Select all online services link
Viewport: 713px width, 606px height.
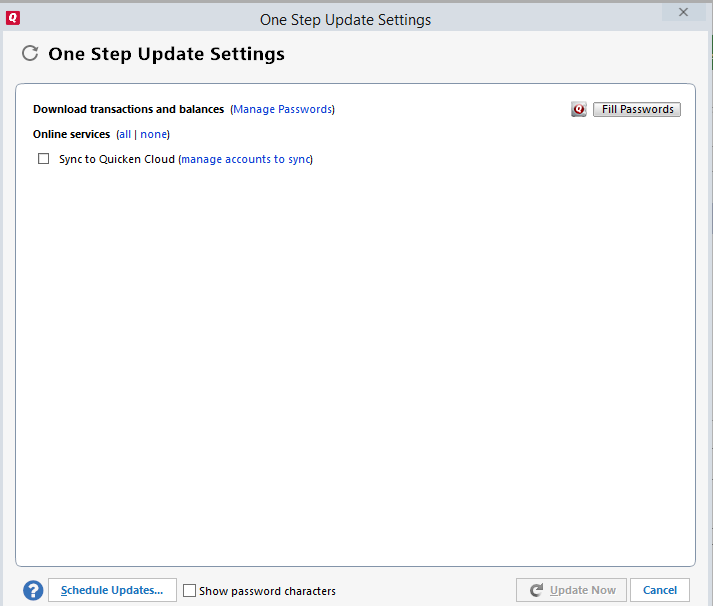pyautogui.click(x=125, y=134)
